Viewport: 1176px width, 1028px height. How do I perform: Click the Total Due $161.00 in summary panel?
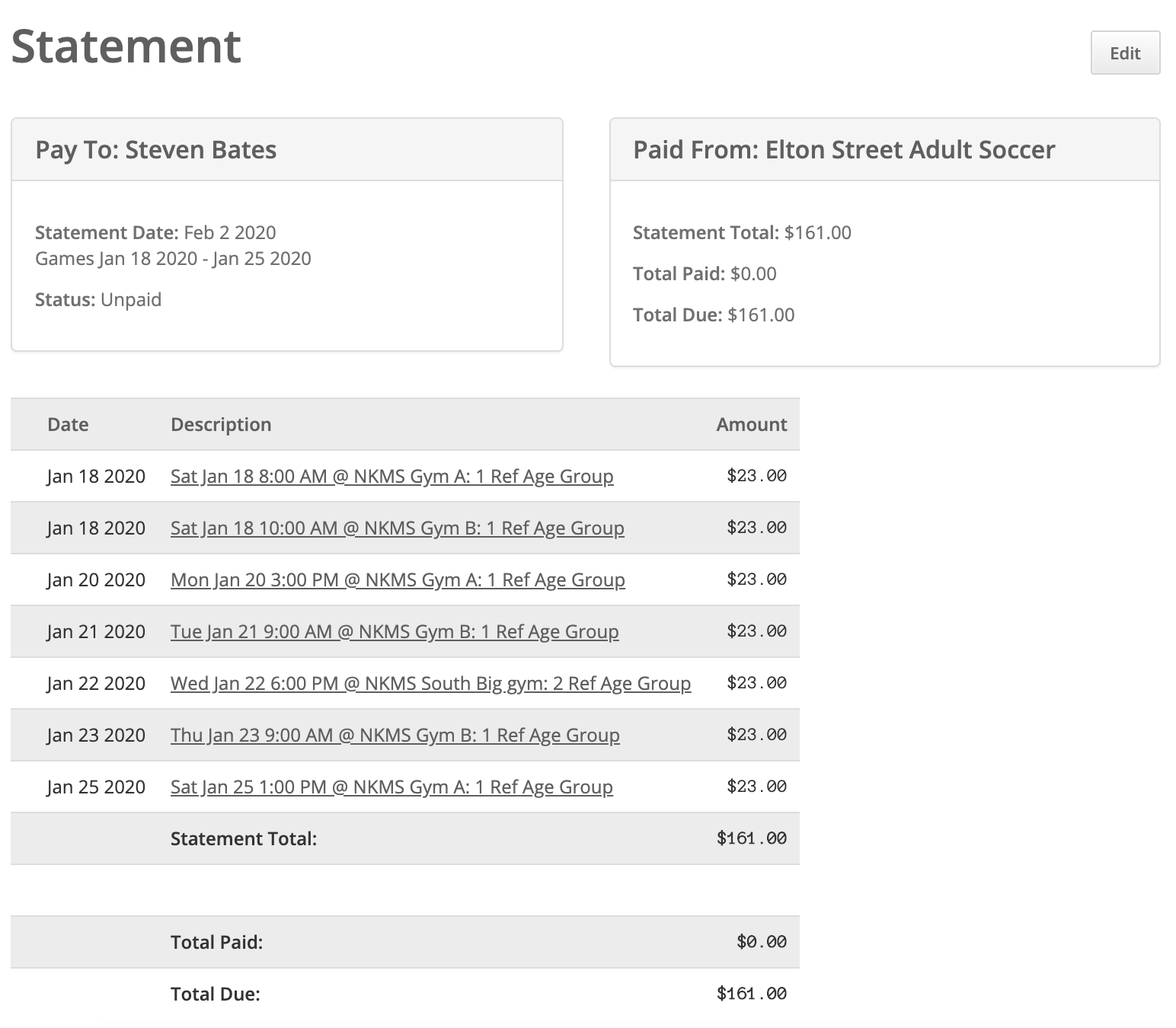(714, 314)
